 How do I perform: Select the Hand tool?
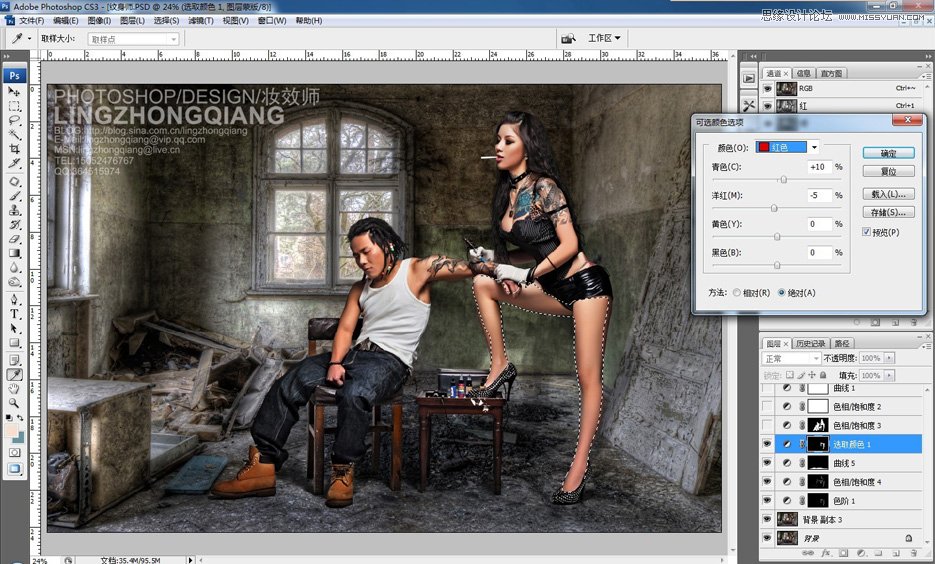pyautogui.click(x=15, y=388)
